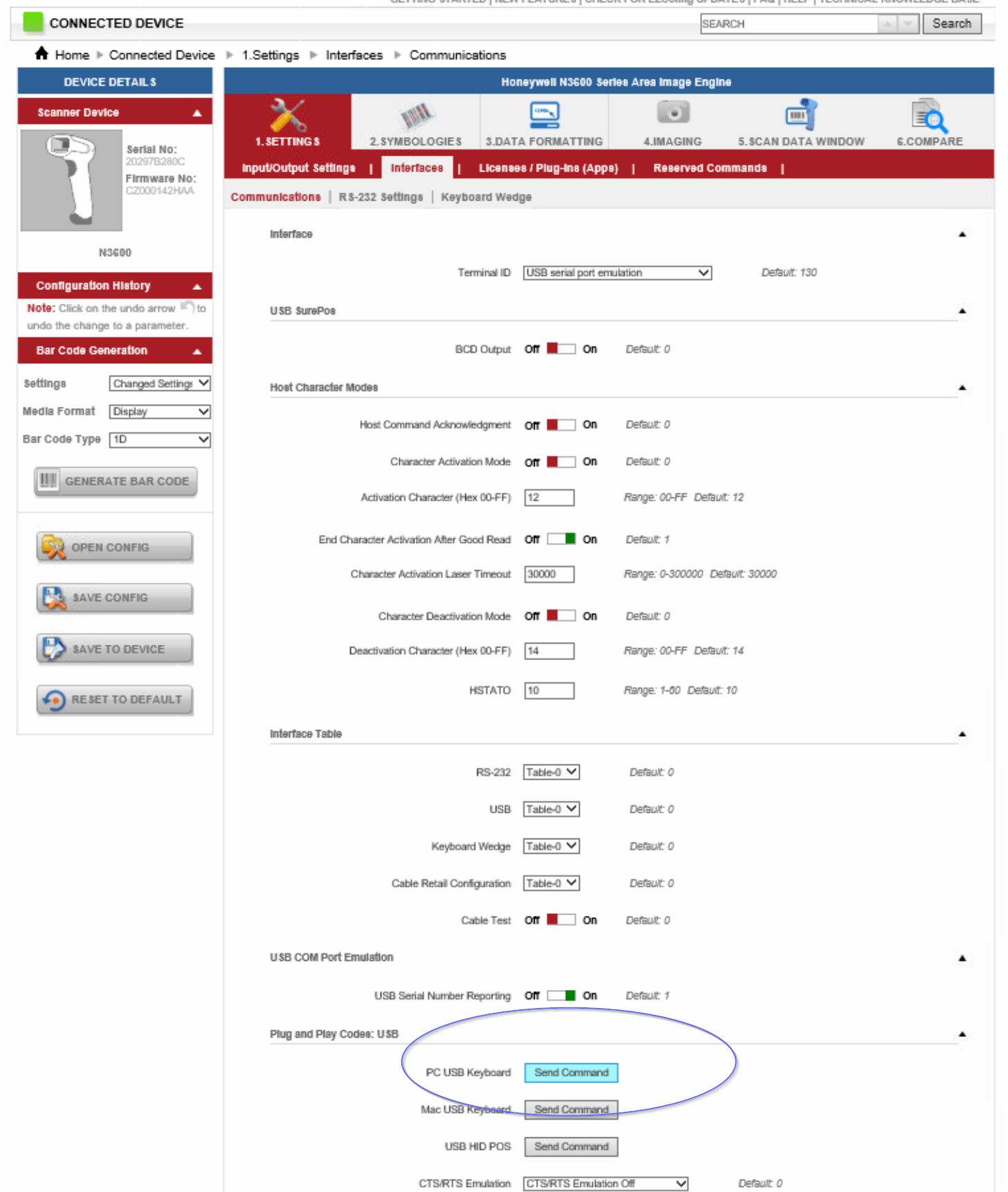The width and height of the screenshot is (1008, 1192).
Task: Collapse the USB SurePos section
Action: coord(962,311)
